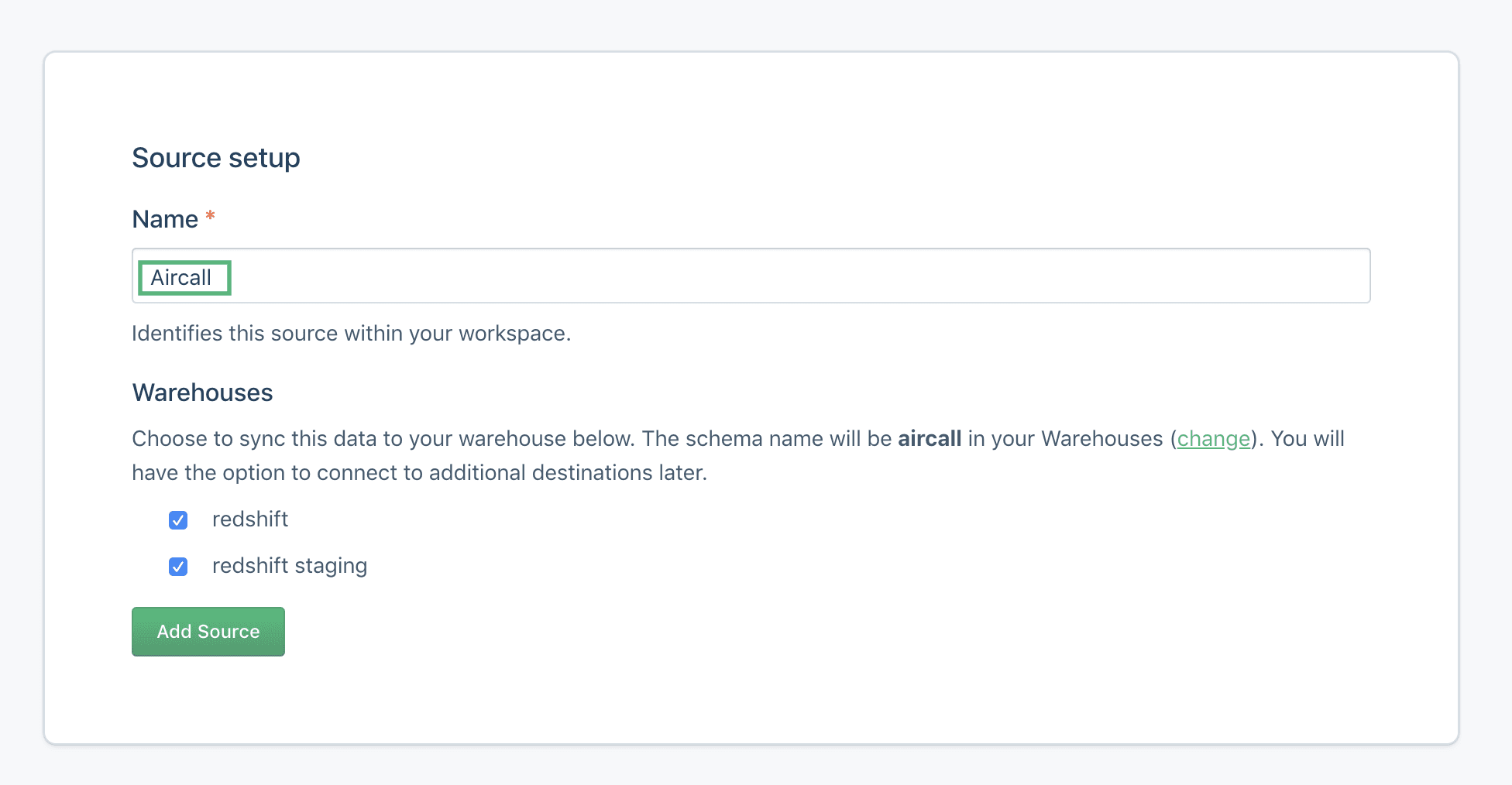The image size is (1512, 785).
Task: Click the Name field required asterisk
Action: 210,218
